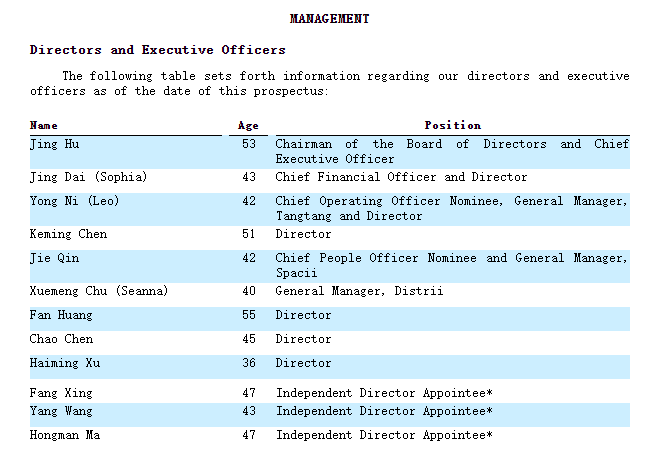Screen dimensions: 658x452
Task: Select the name Fang Xing
Action: pos(61,393)
